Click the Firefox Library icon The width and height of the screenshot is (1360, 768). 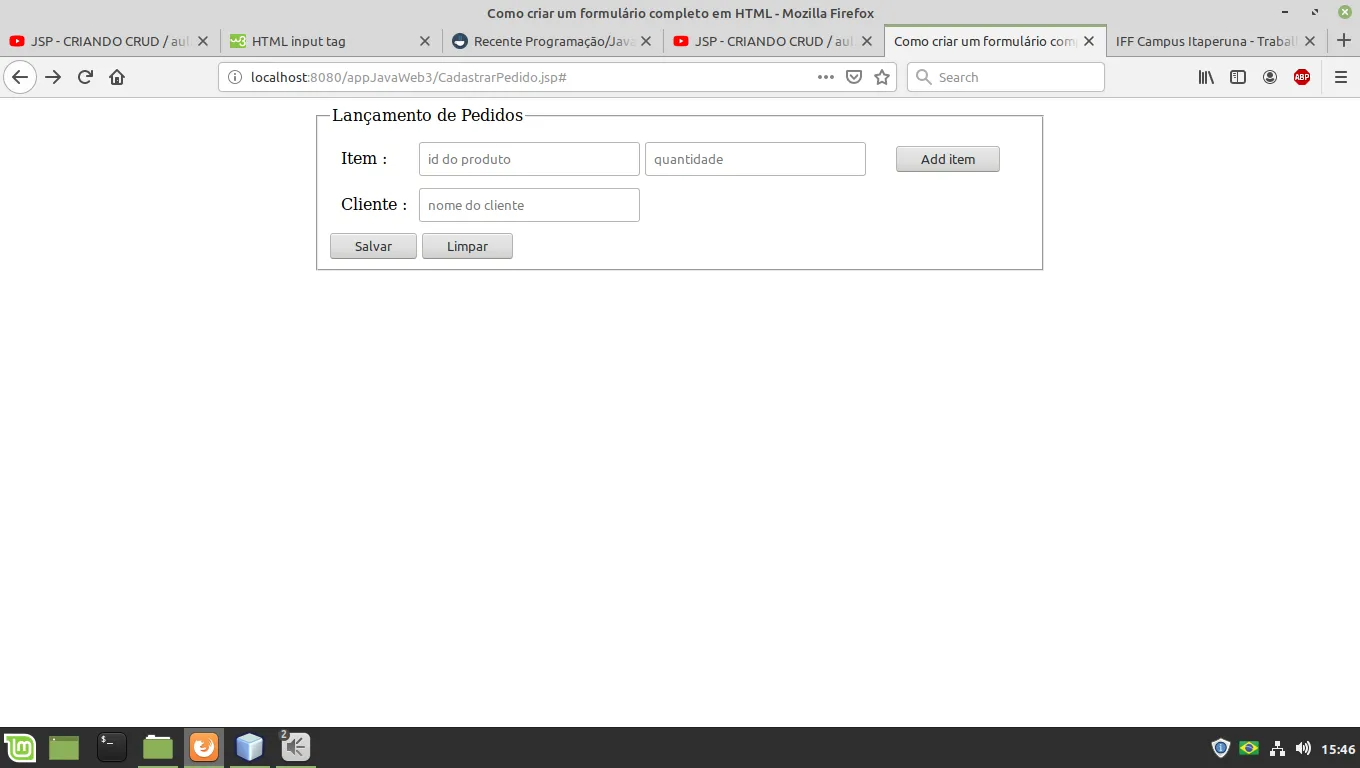[1205, 77]
